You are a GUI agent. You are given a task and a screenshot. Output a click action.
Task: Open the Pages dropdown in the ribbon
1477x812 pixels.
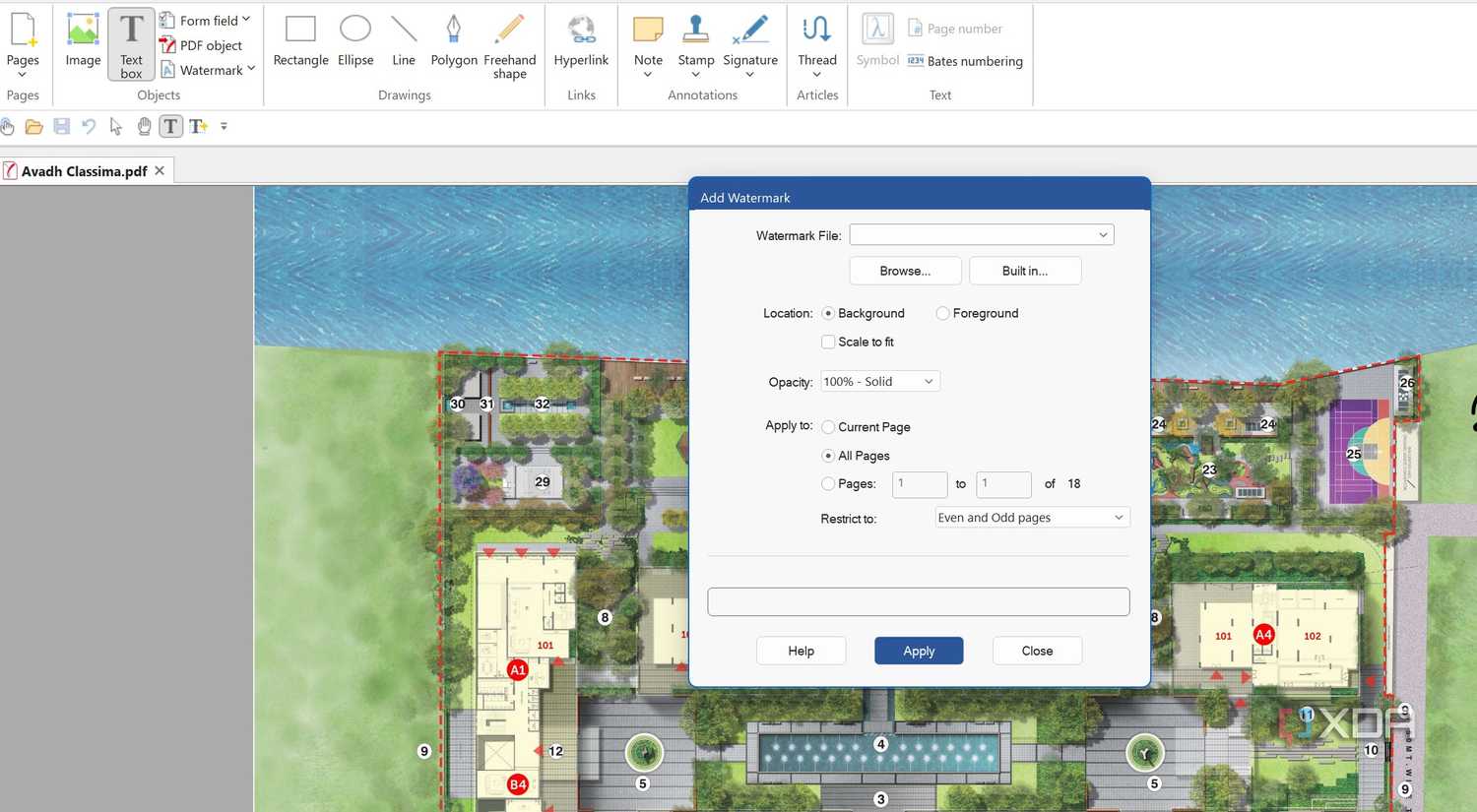tap(23, 44)
